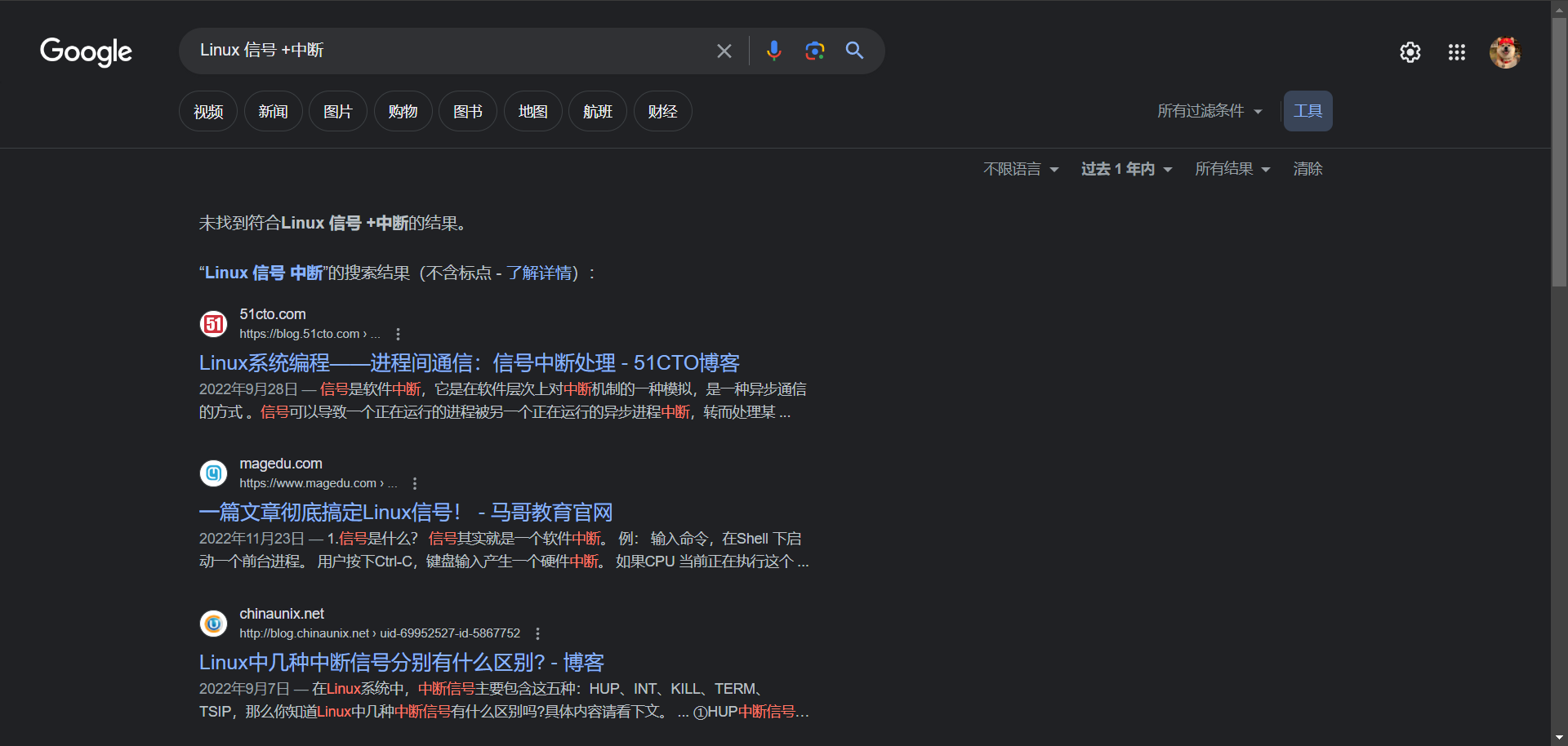Click the chinaunix.net site favicon
The image size is (1568, 746).
(213, 623)
